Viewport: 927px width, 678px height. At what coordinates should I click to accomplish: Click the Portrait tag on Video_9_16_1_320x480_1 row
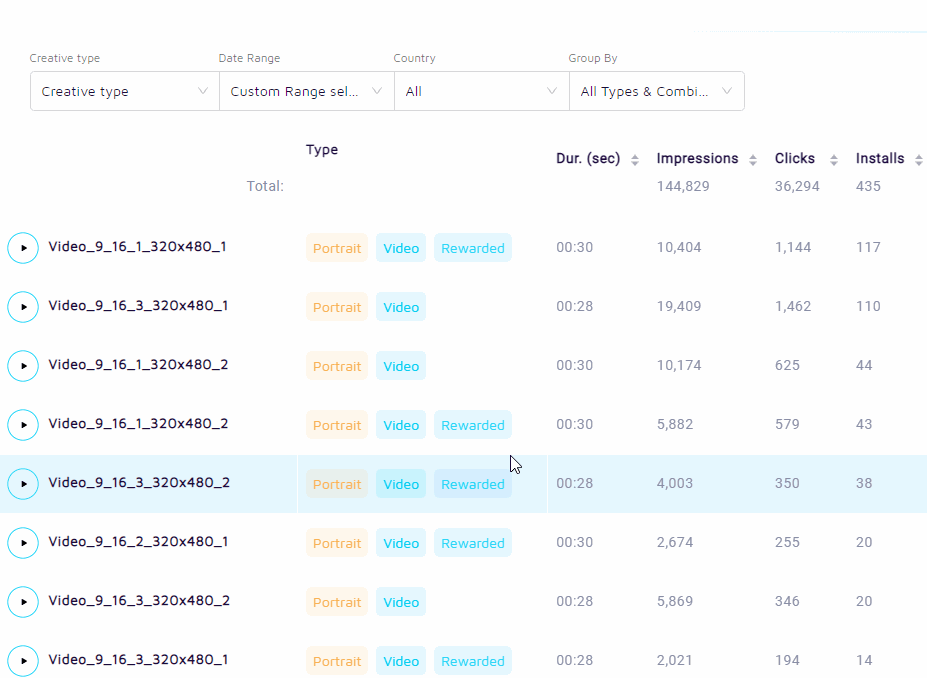pyautogui.click(x=337, y=248)
